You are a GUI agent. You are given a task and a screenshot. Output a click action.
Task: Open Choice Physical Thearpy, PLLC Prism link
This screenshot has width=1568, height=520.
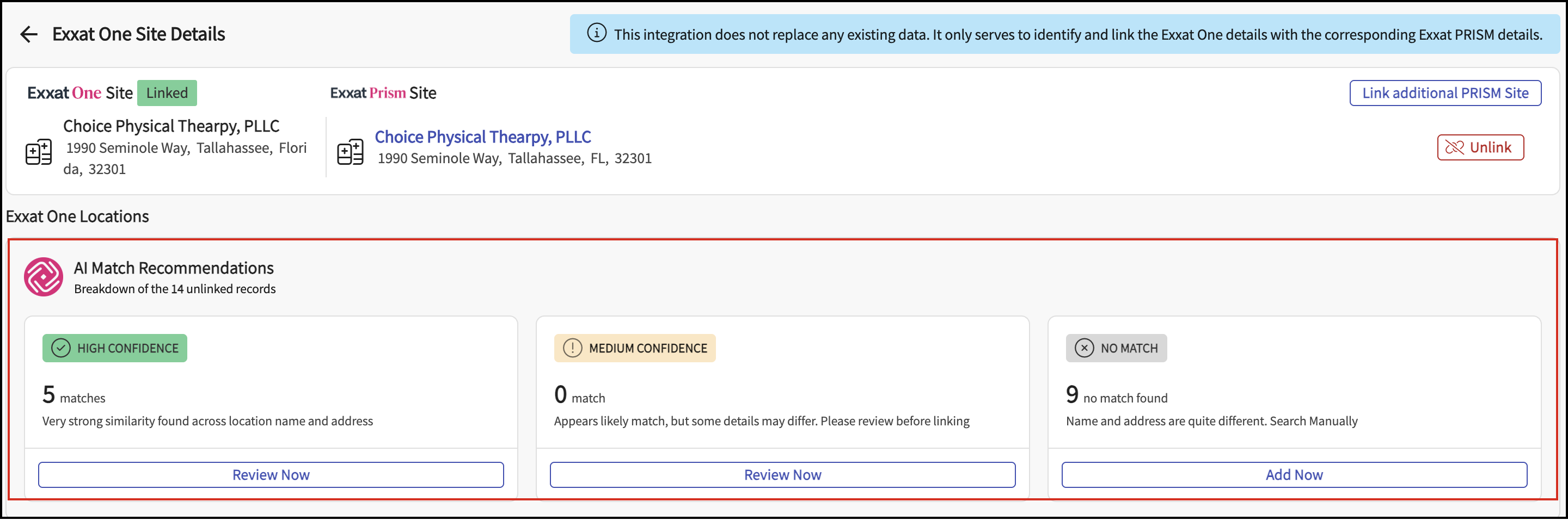[482, 137]
